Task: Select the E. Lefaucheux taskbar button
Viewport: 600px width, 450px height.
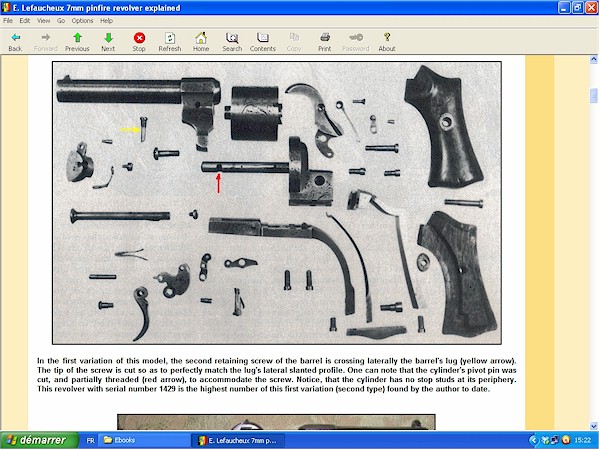Action: [238, 440]
